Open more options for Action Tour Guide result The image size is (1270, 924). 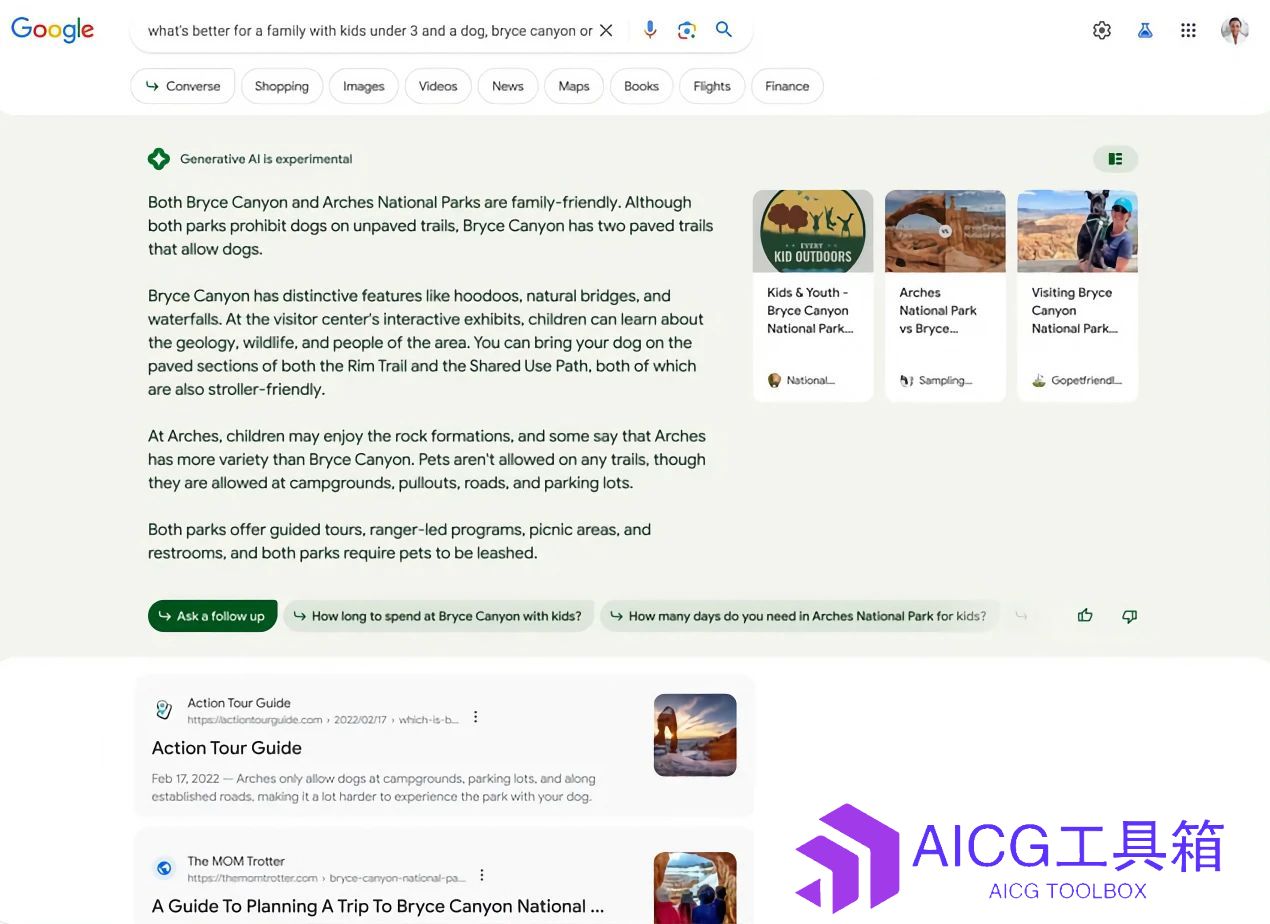click(x=476, y=717)
